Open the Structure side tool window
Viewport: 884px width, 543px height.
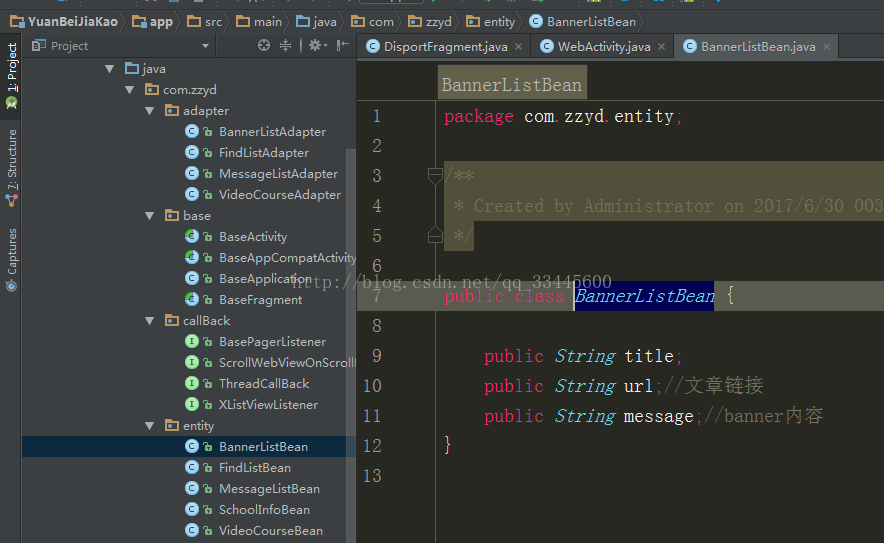[x=11, y=167]
